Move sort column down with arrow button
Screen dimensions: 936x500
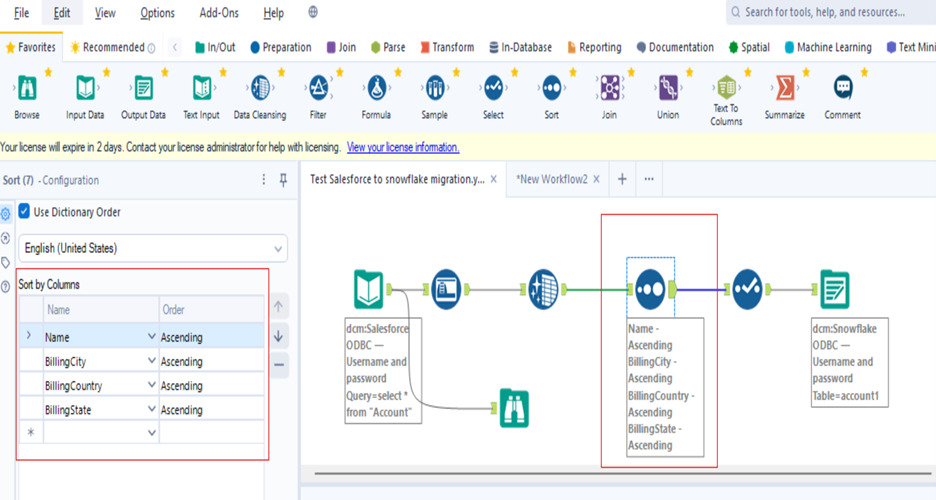click(x=280, y=337)
